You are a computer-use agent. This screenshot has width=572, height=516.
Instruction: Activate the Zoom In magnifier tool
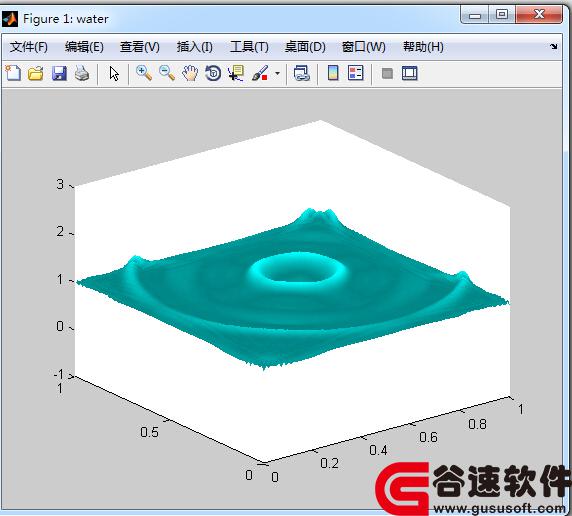click(x=144, y=73)
